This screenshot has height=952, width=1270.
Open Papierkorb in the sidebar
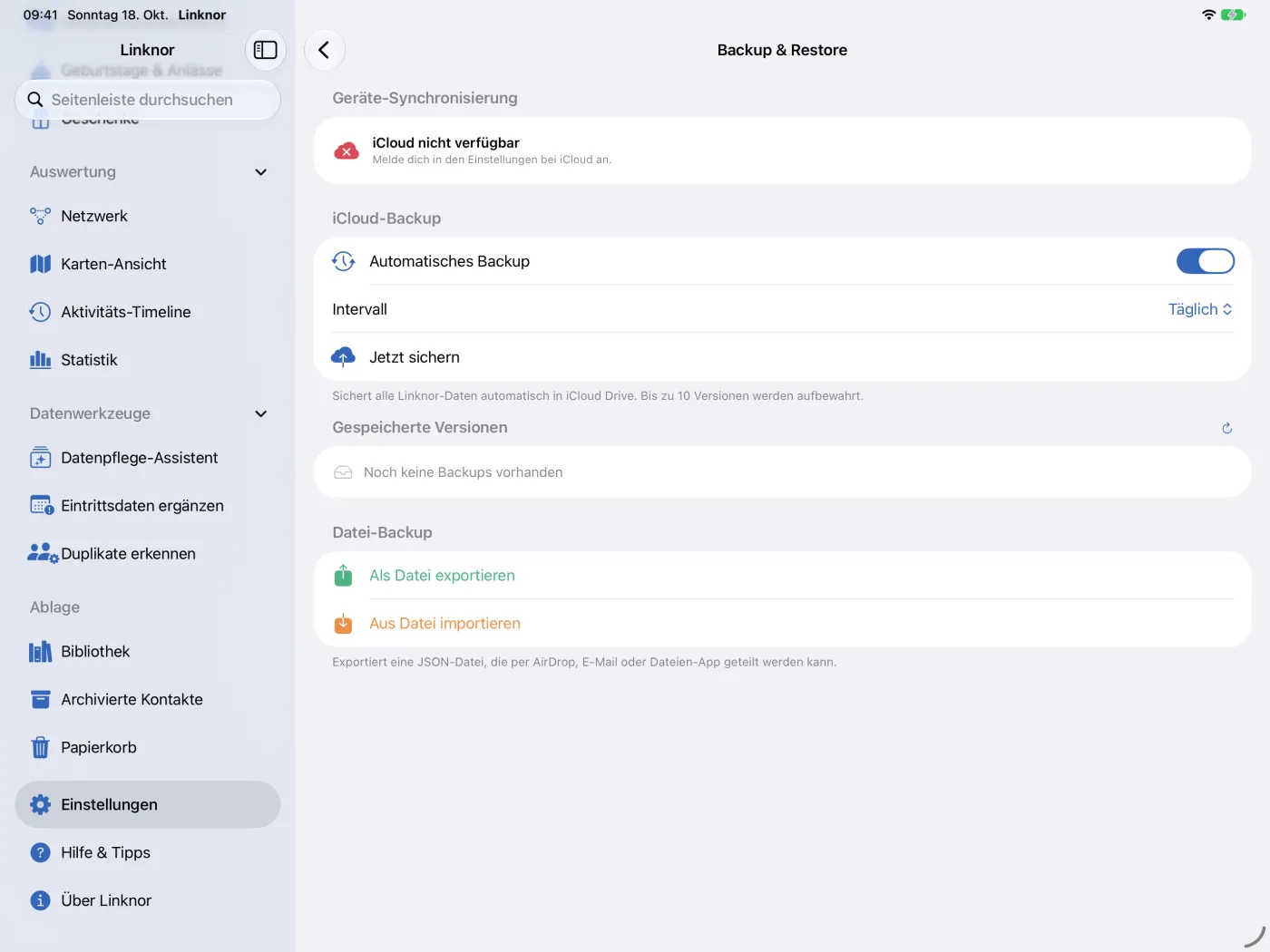pyautogui.click(x=148, y=747)
